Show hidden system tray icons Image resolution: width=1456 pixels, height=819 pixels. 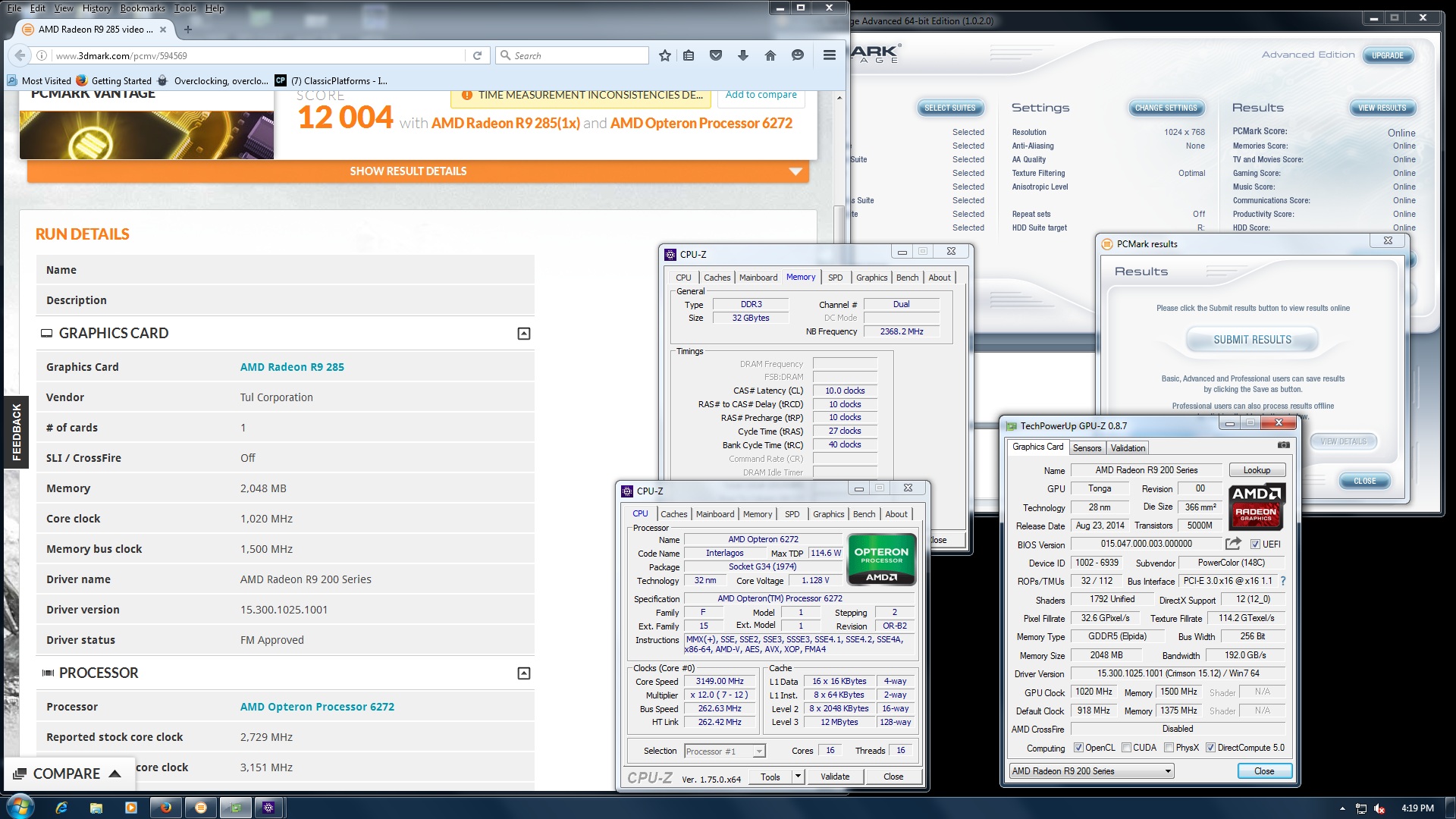(x=1342, y=808)
